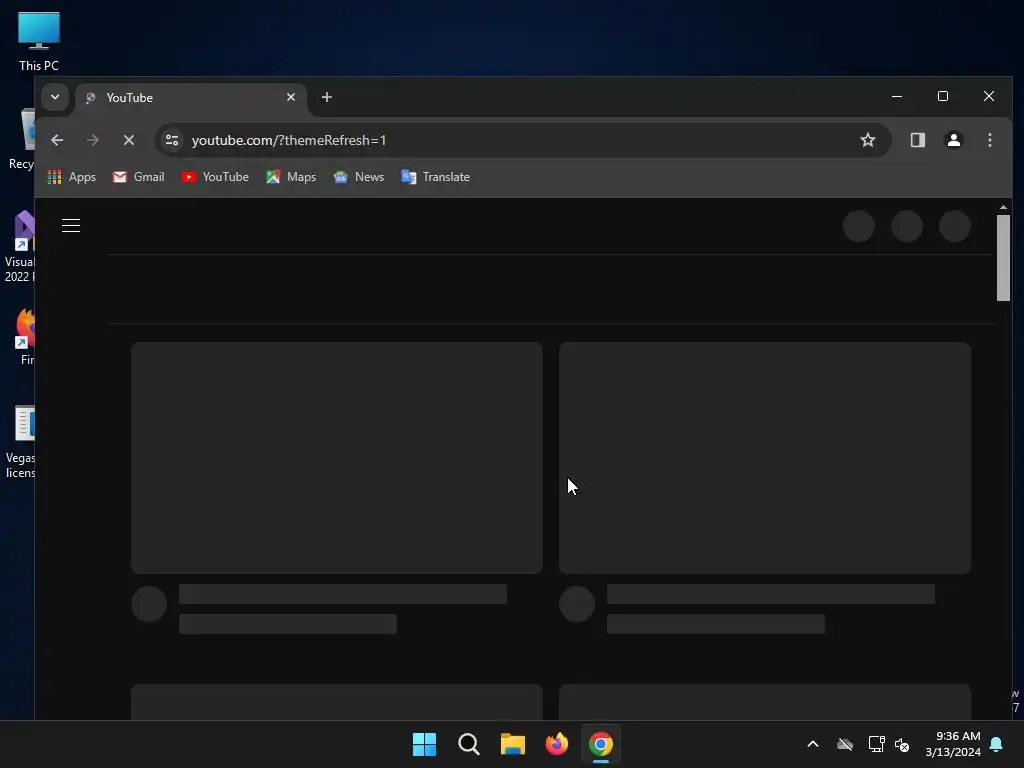View site information icon in address bar
1024x768 pixels.
point(172,140)
